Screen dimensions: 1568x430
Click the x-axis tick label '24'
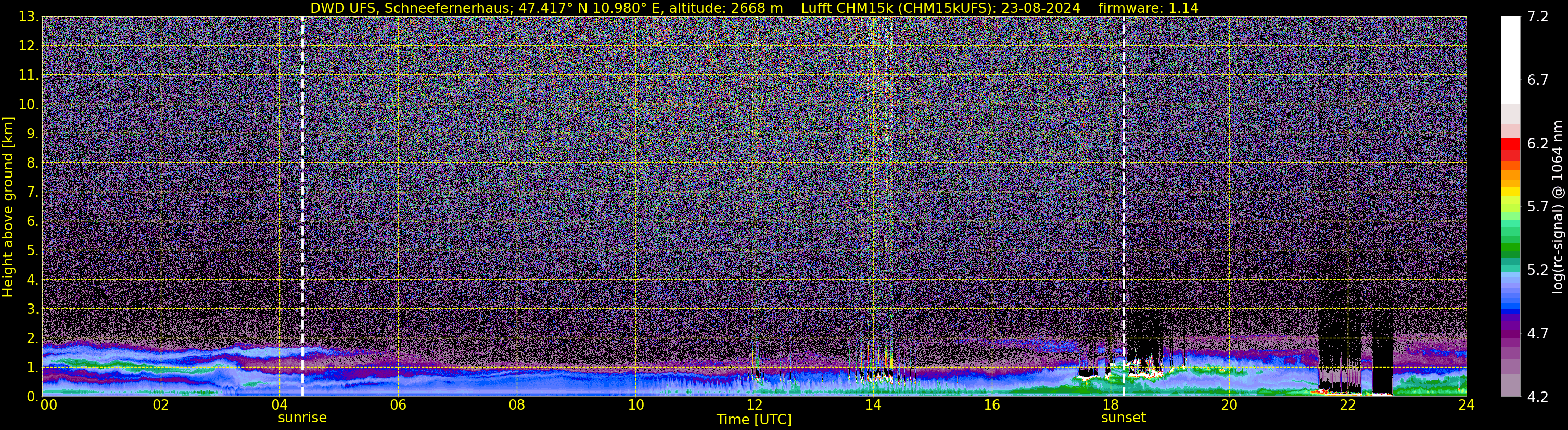(x=1467, y=405)
